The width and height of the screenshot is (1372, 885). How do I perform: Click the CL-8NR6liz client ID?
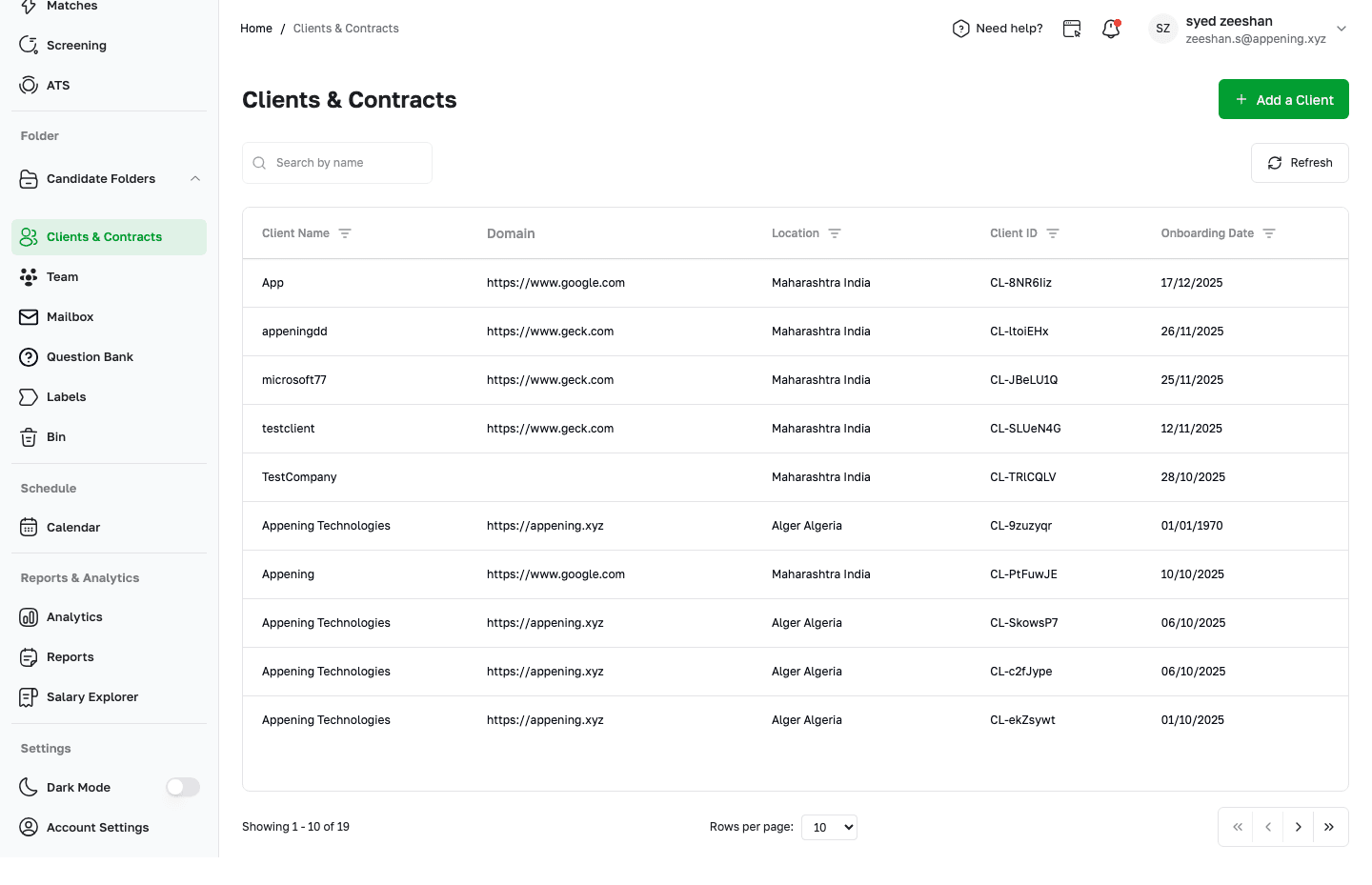pos(1020,283)
